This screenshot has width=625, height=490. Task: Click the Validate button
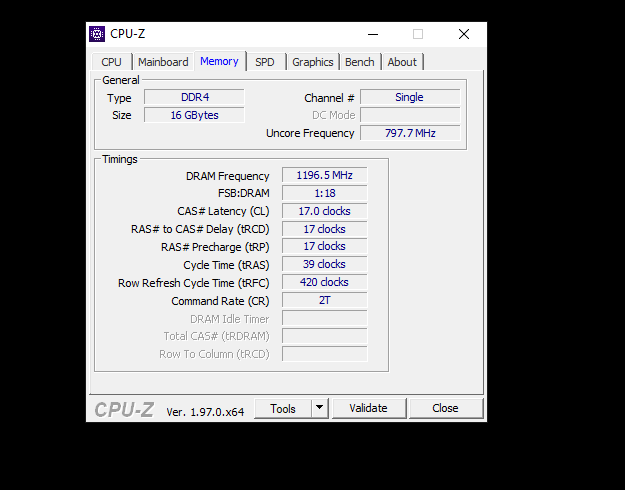click(368, 408)
